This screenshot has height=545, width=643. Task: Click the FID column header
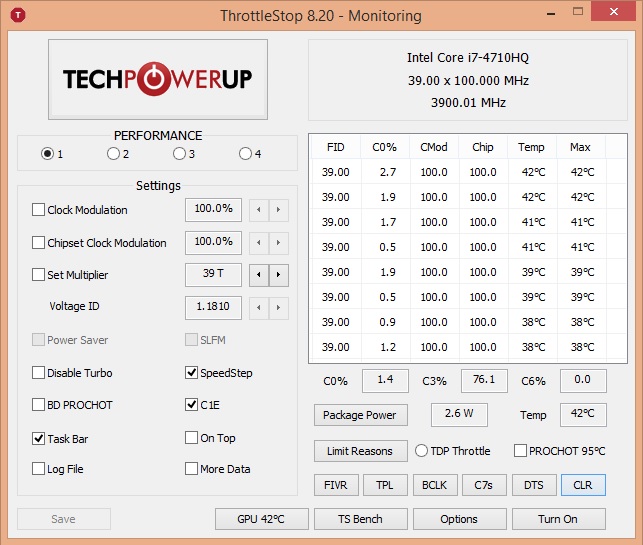[336, 147]
